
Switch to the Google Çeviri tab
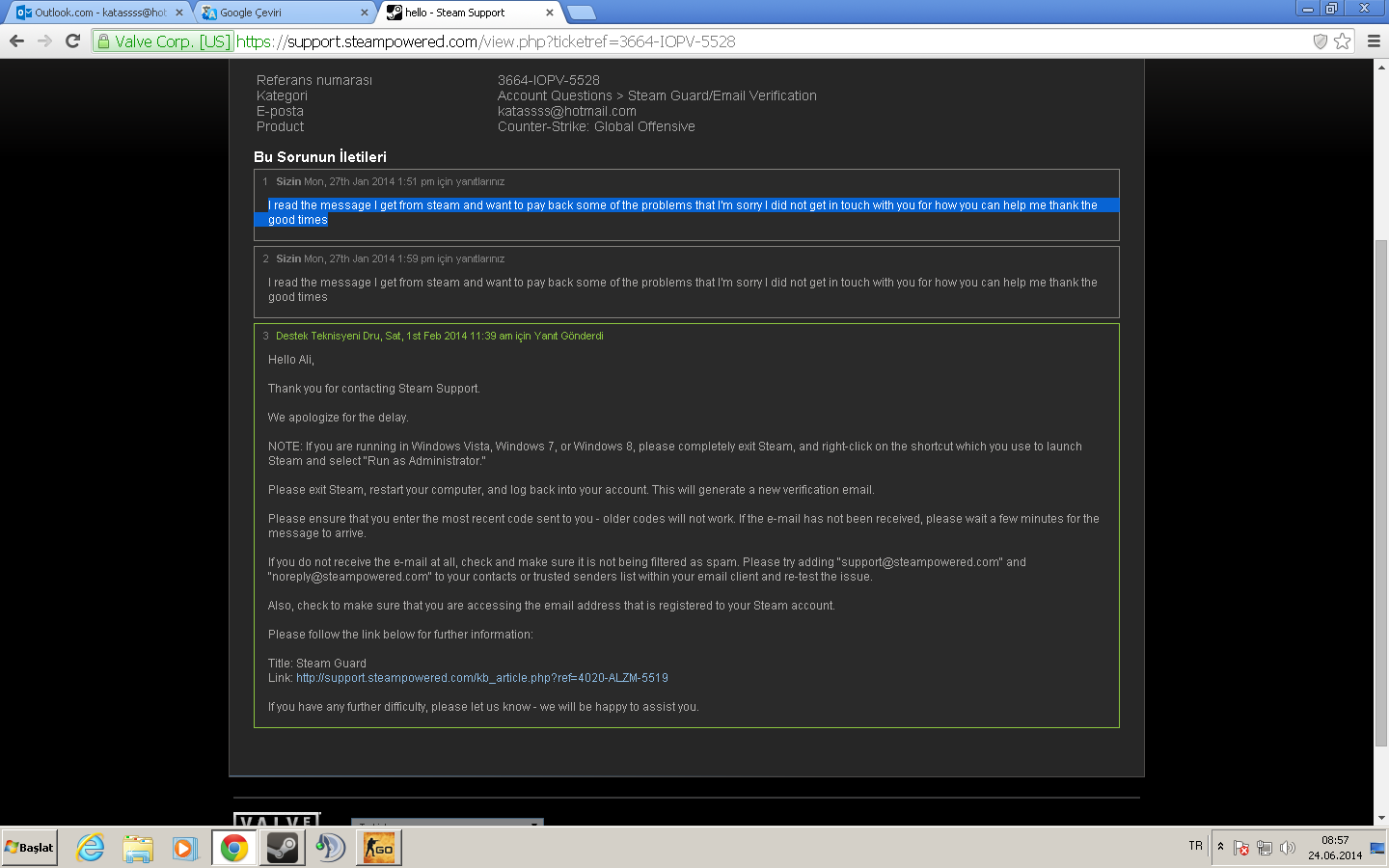285,13
